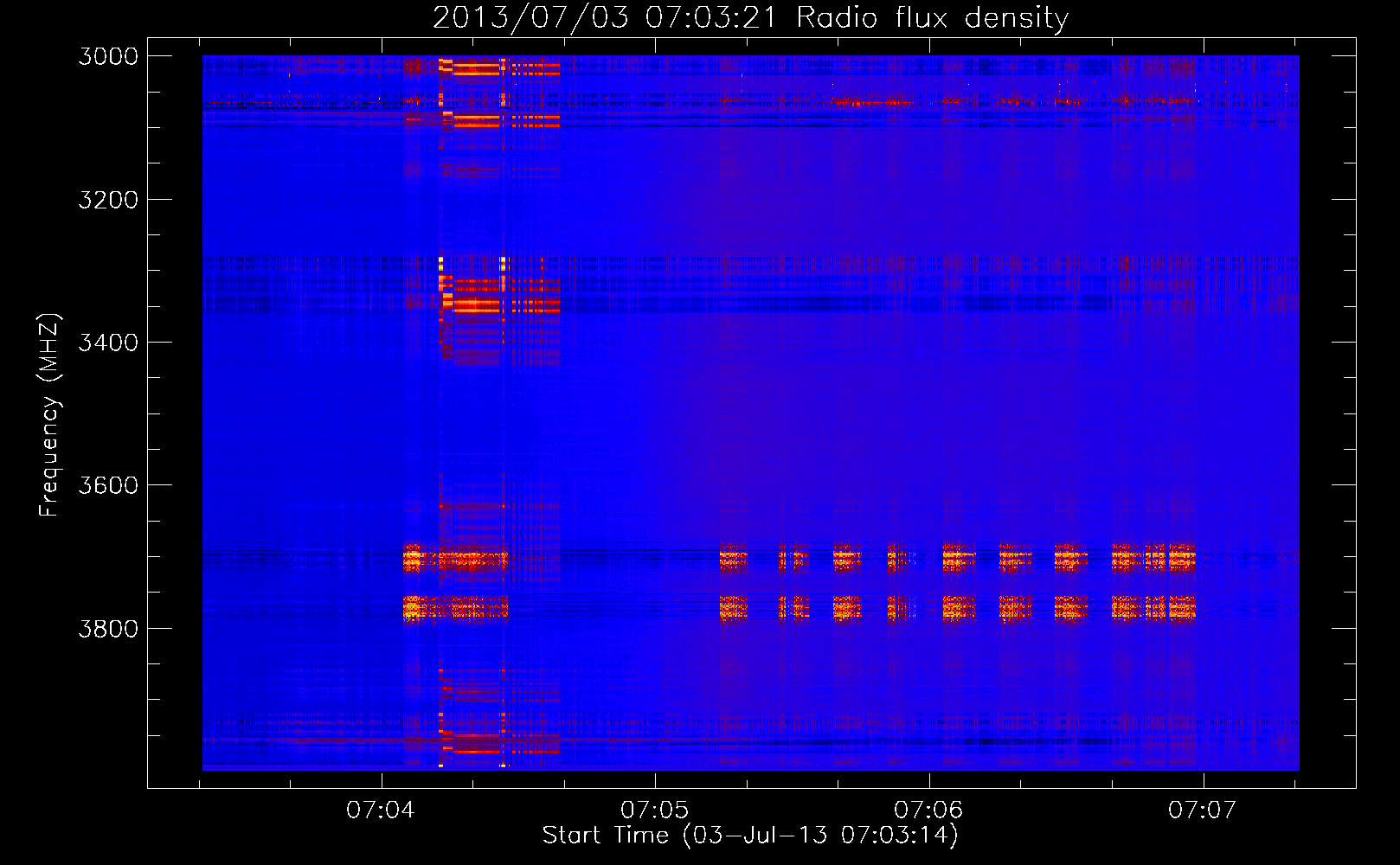This screenshot has width=1400, height=865.
Task: Click the "Start Time (03-Jul-13 07:03:14)" label
Action: coord(750,836)
